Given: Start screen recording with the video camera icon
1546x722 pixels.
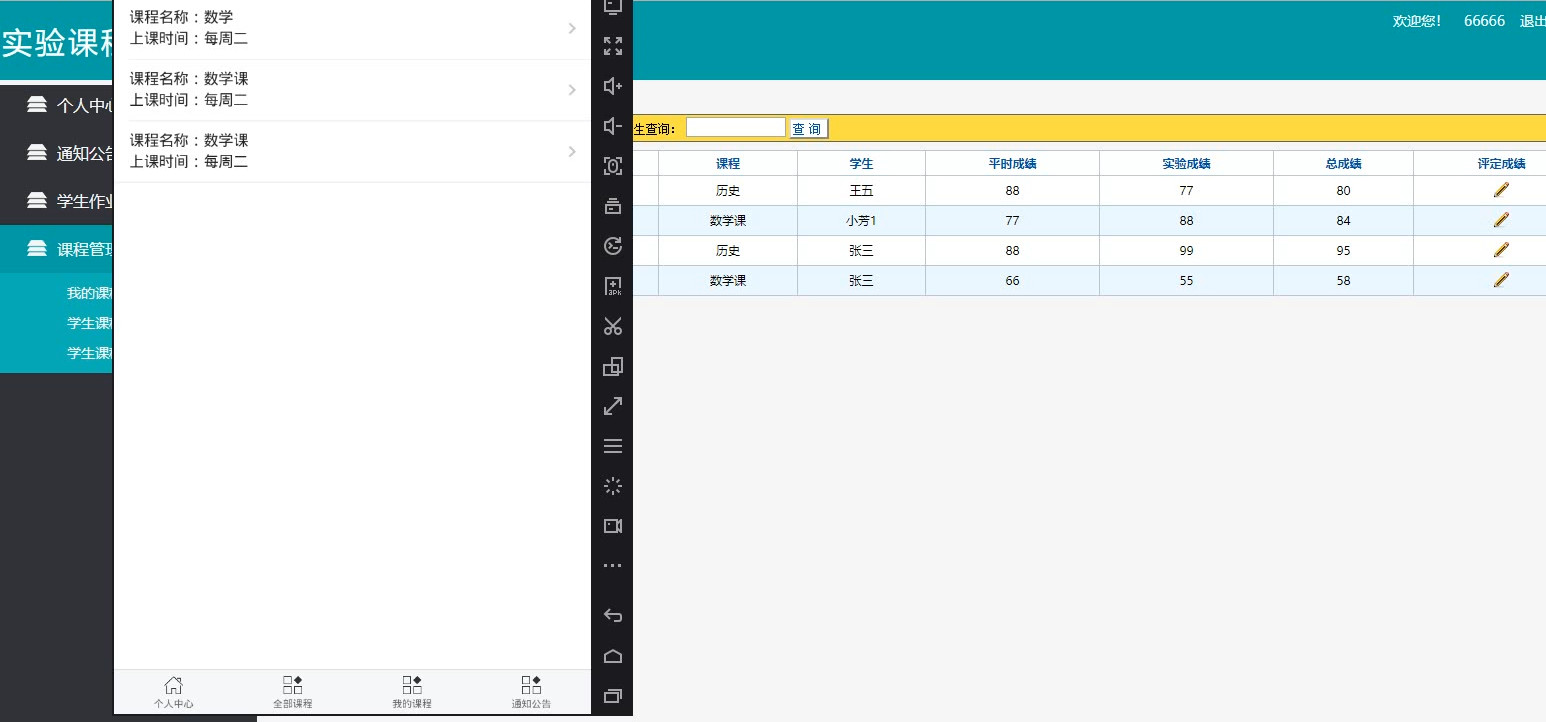Looking at the screenshot, I should pos(613,526).
